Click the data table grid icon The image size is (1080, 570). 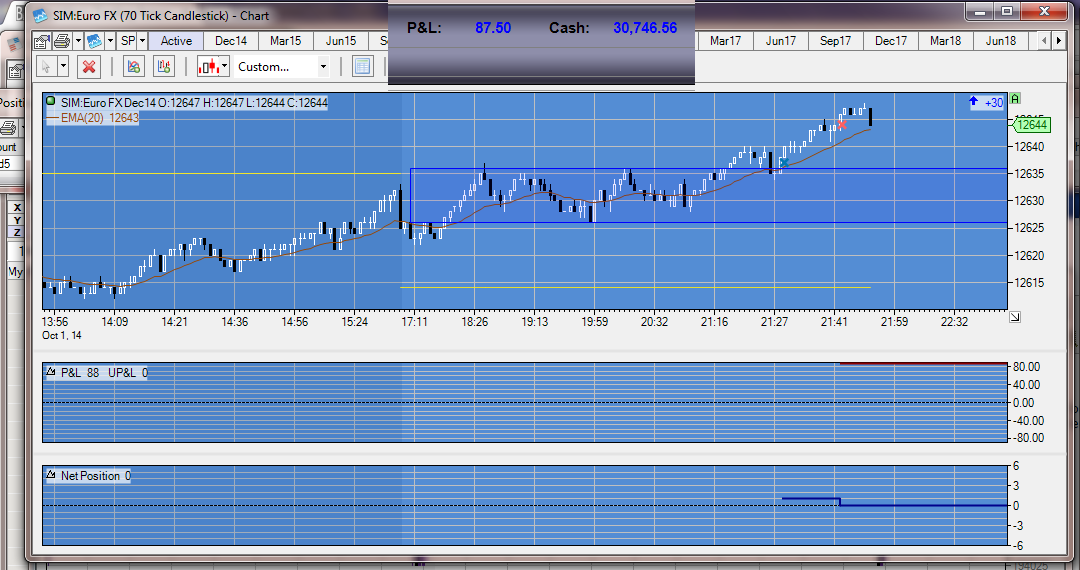(x=362, y=67)
